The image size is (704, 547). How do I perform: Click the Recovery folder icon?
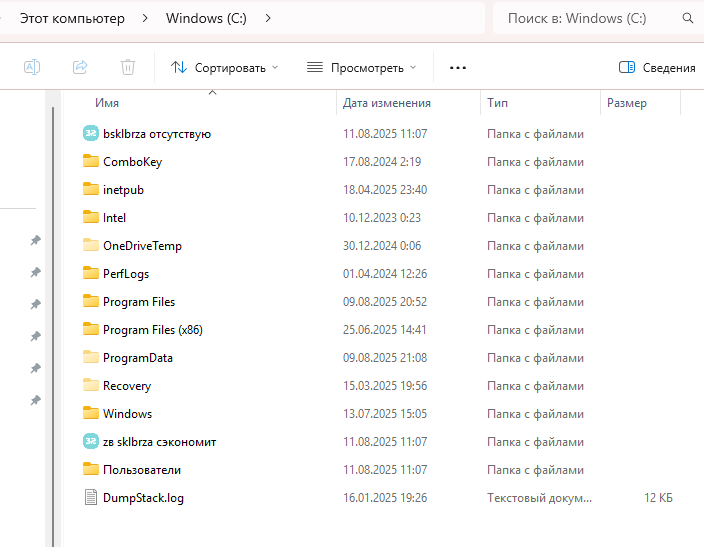click(x=91, y=385)
